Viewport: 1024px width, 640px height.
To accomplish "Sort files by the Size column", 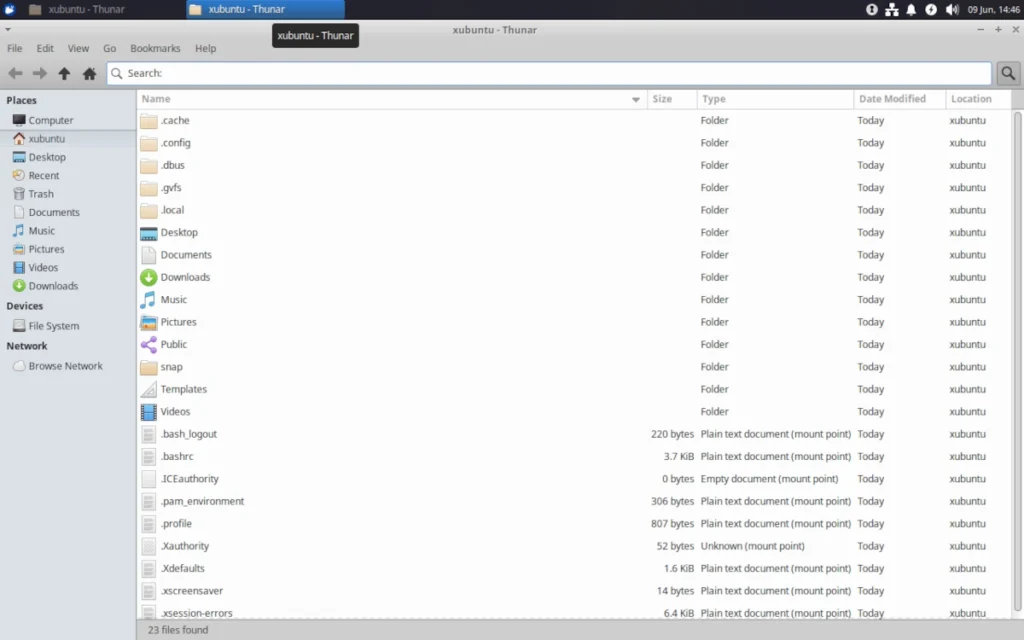I will pyautogui.click(x=672, y=99).
